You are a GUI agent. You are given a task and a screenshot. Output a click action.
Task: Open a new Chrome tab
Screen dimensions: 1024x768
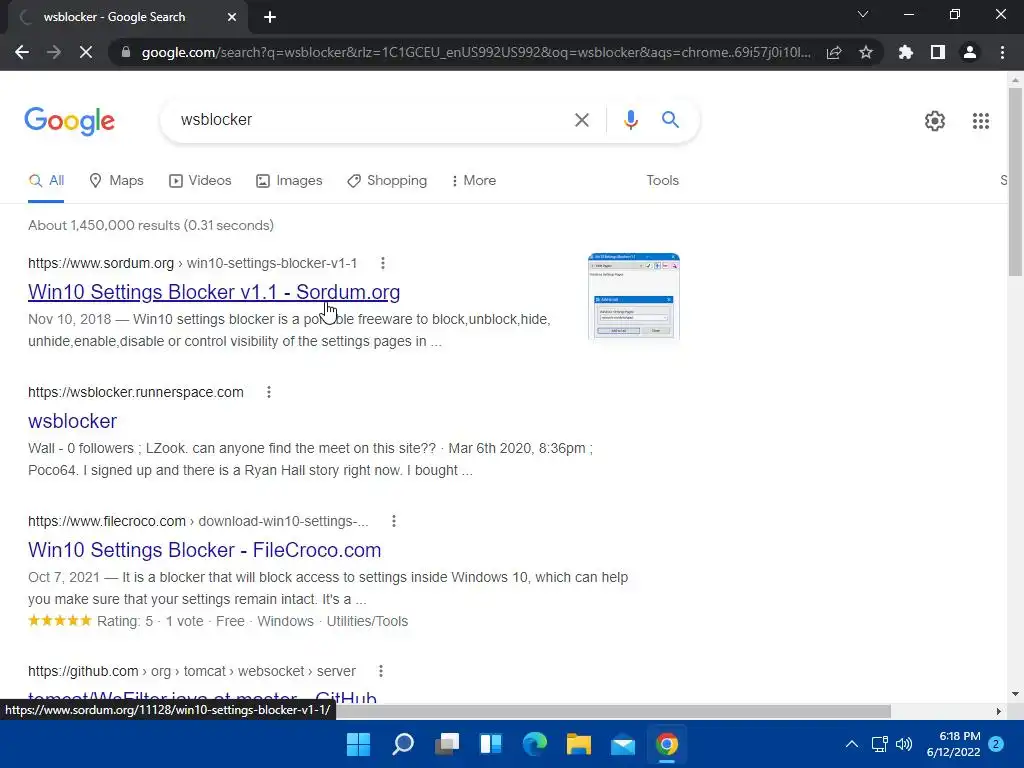[270, 17]
